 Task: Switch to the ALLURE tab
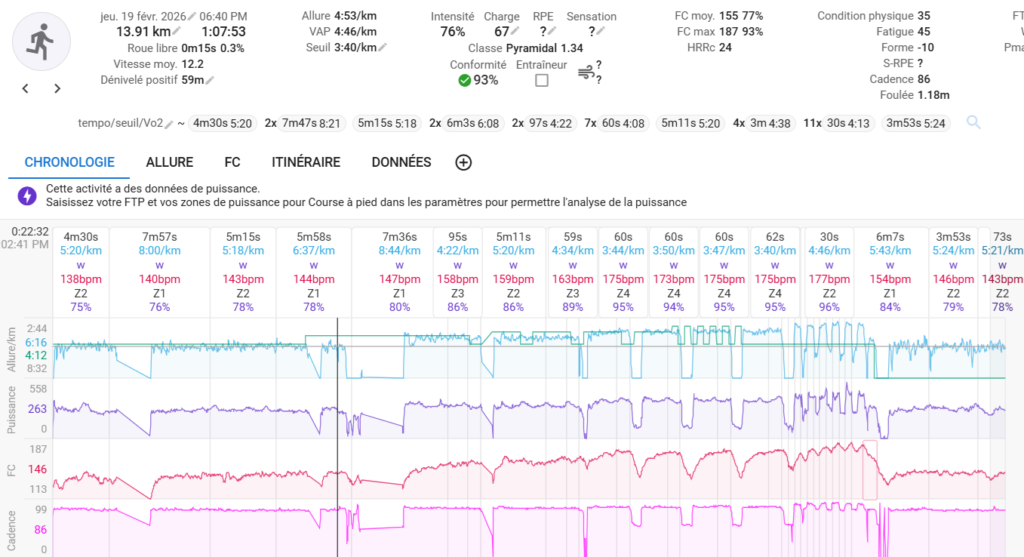(169, 162)
